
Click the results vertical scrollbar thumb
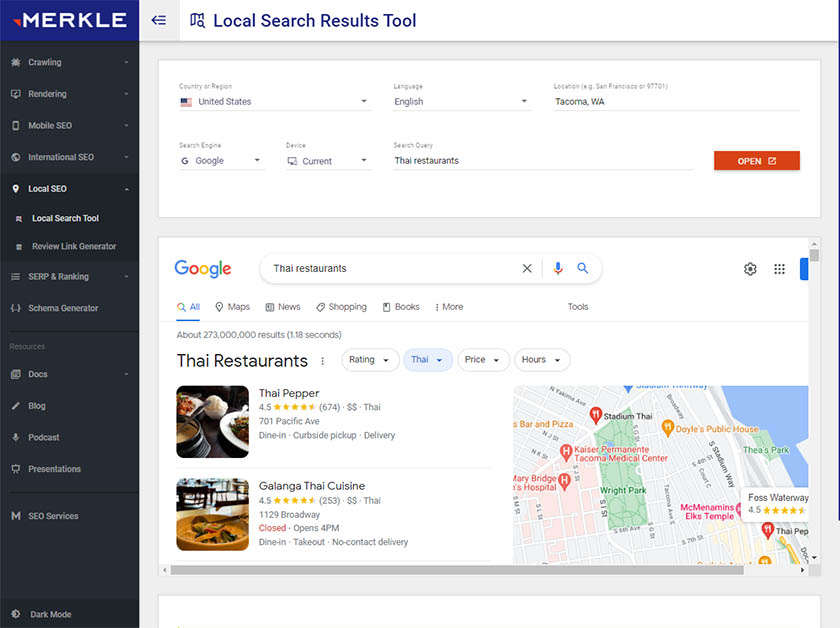click(814, 255)
